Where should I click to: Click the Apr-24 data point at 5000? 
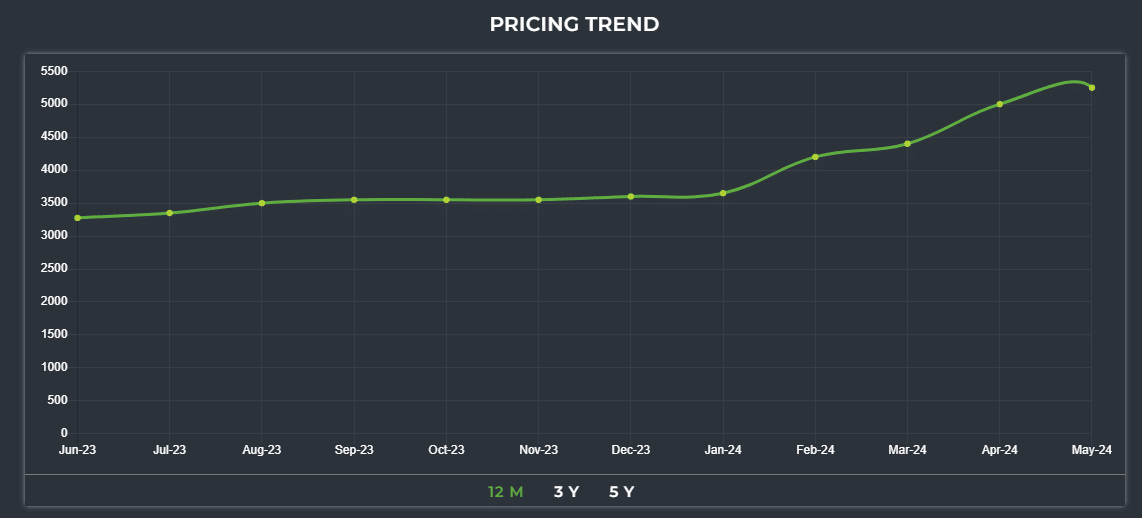tap(1000, 104)
